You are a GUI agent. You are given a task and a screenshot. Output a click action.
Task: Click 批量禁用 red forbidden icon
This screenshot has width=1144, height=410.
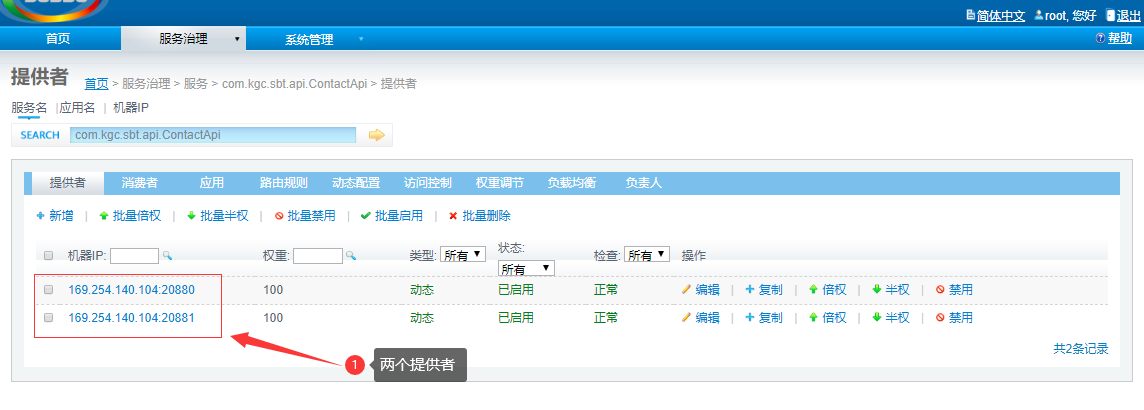pyautogui.click(x=279, y=216)
